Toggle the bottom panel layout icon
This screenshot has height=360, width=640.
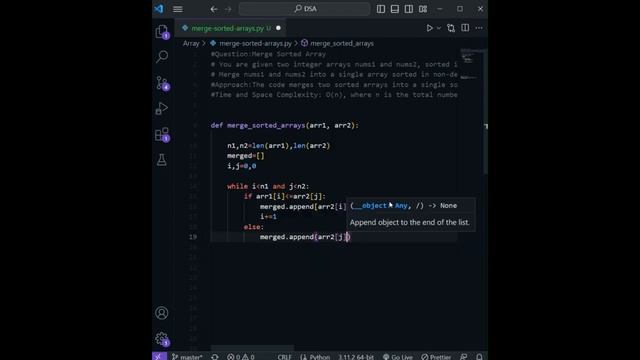pyautogui.click(x=395, y=9)
